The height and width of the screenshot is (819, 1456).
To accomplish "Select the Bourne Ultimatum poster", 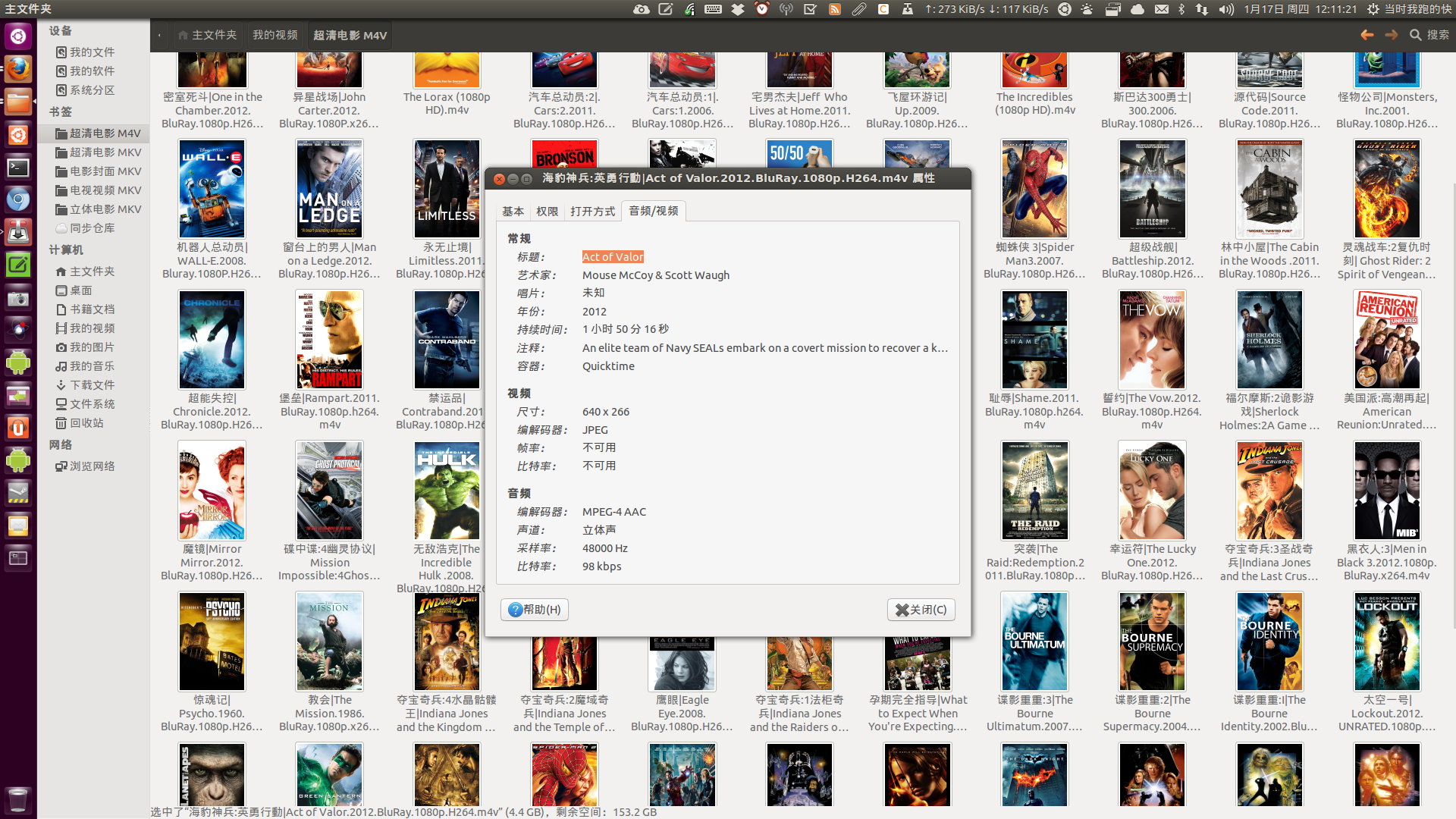I will 1034,642.
